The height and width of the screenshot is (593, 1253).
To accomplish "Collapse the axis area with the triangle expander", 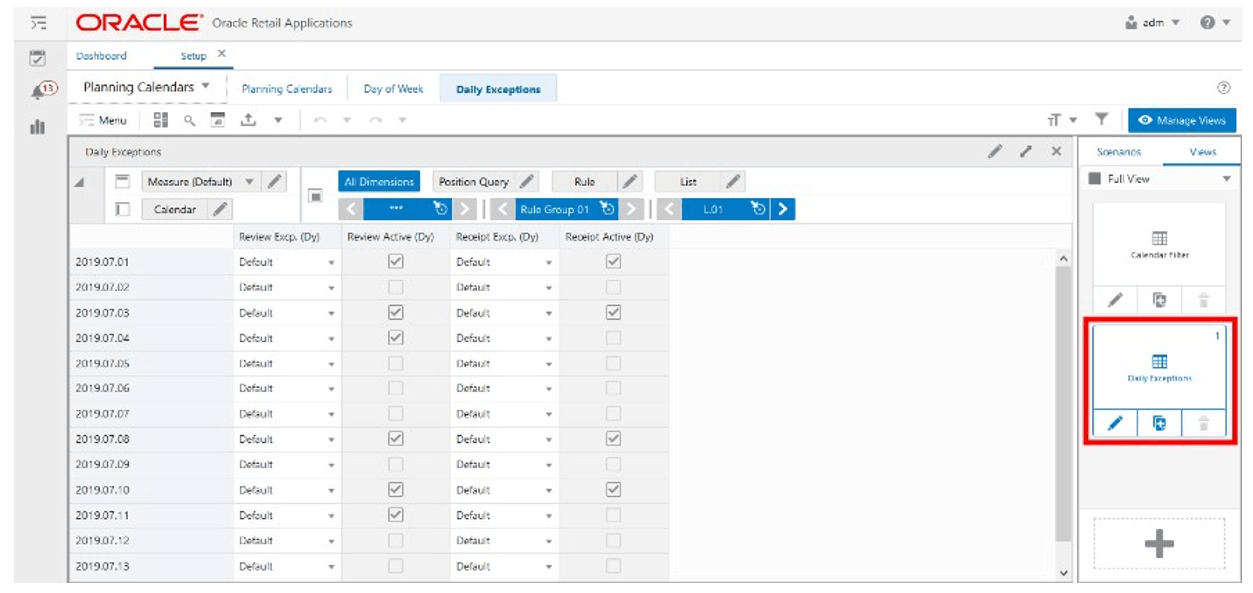I will (x=80, y=182).
